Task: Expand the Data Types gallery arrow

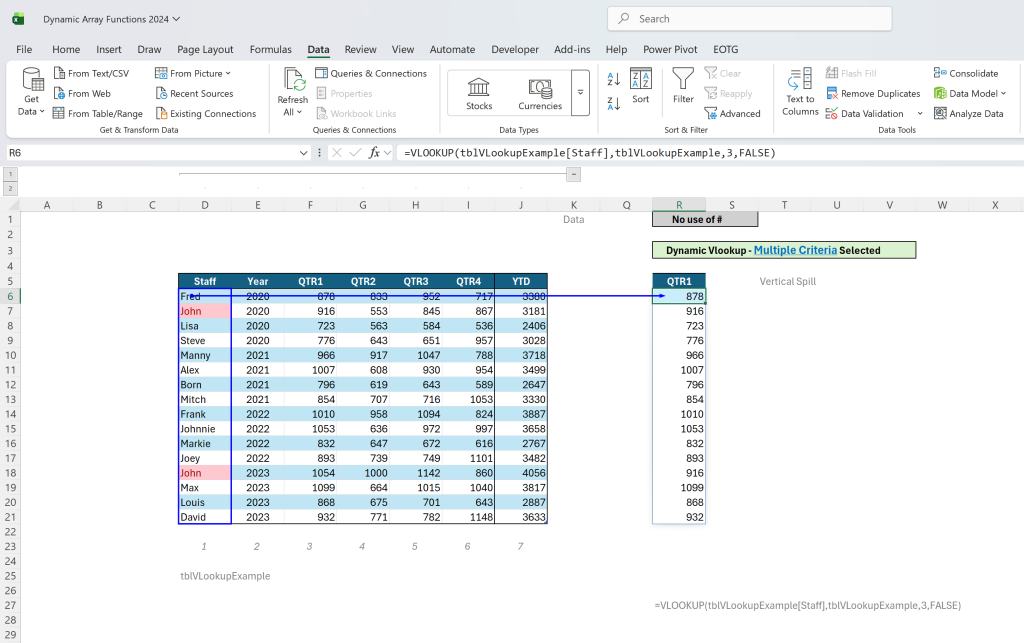Action: pos(580,93)
